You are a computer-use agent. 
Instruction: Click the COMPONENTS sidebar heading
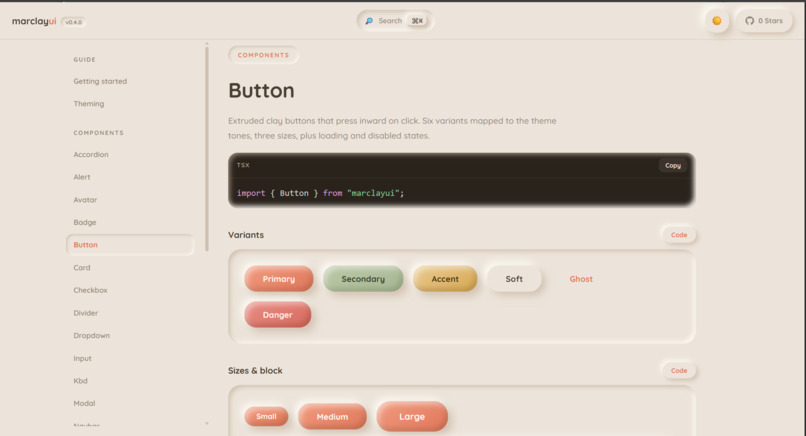(98, 133)
